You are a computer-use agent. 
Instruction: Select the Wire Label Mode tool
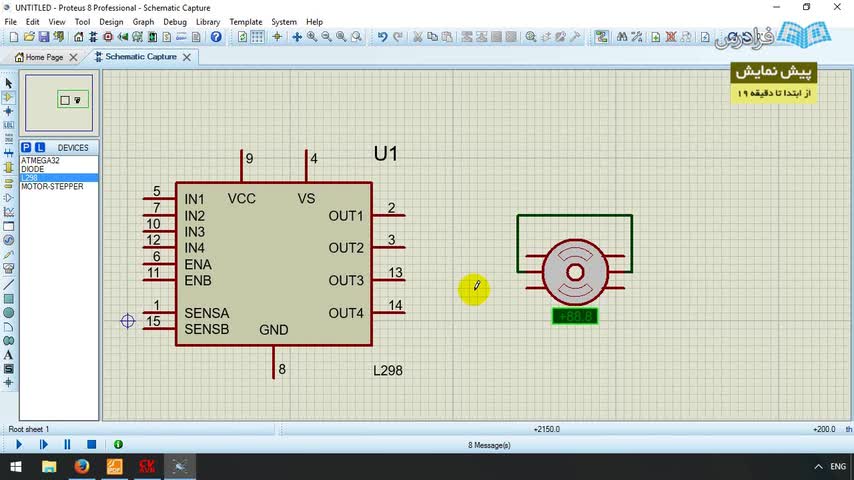click(8, 125)
